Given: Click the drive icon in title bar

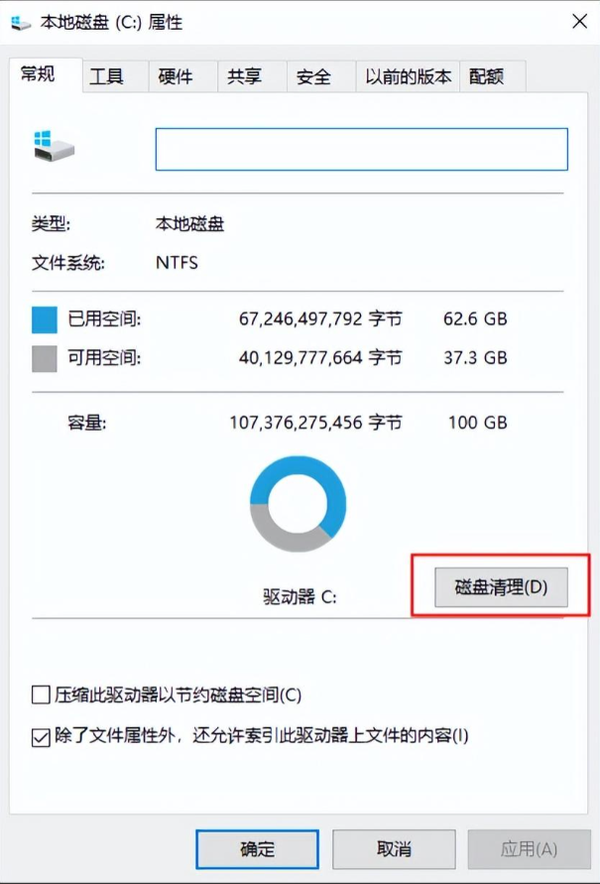Looking at the screenshot, I should pos(21,24).
